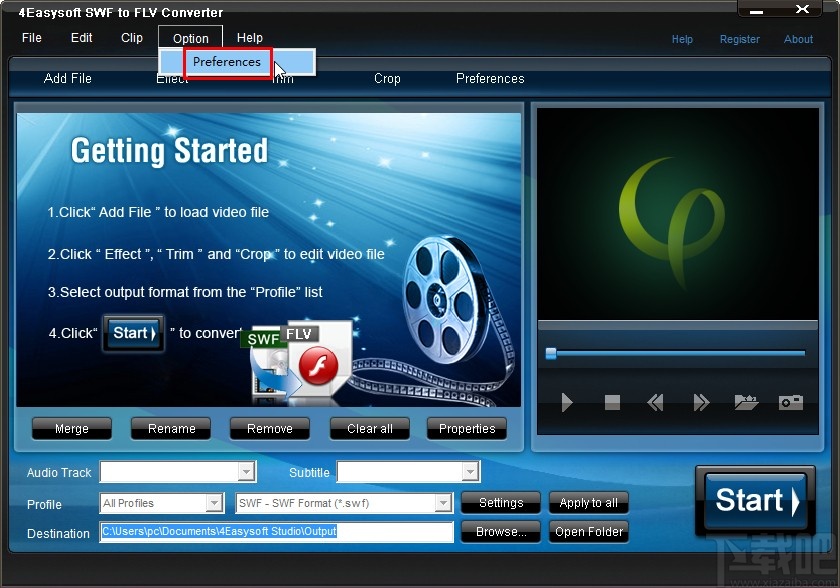Click Apply to all settings button

(x=588, y=503)
